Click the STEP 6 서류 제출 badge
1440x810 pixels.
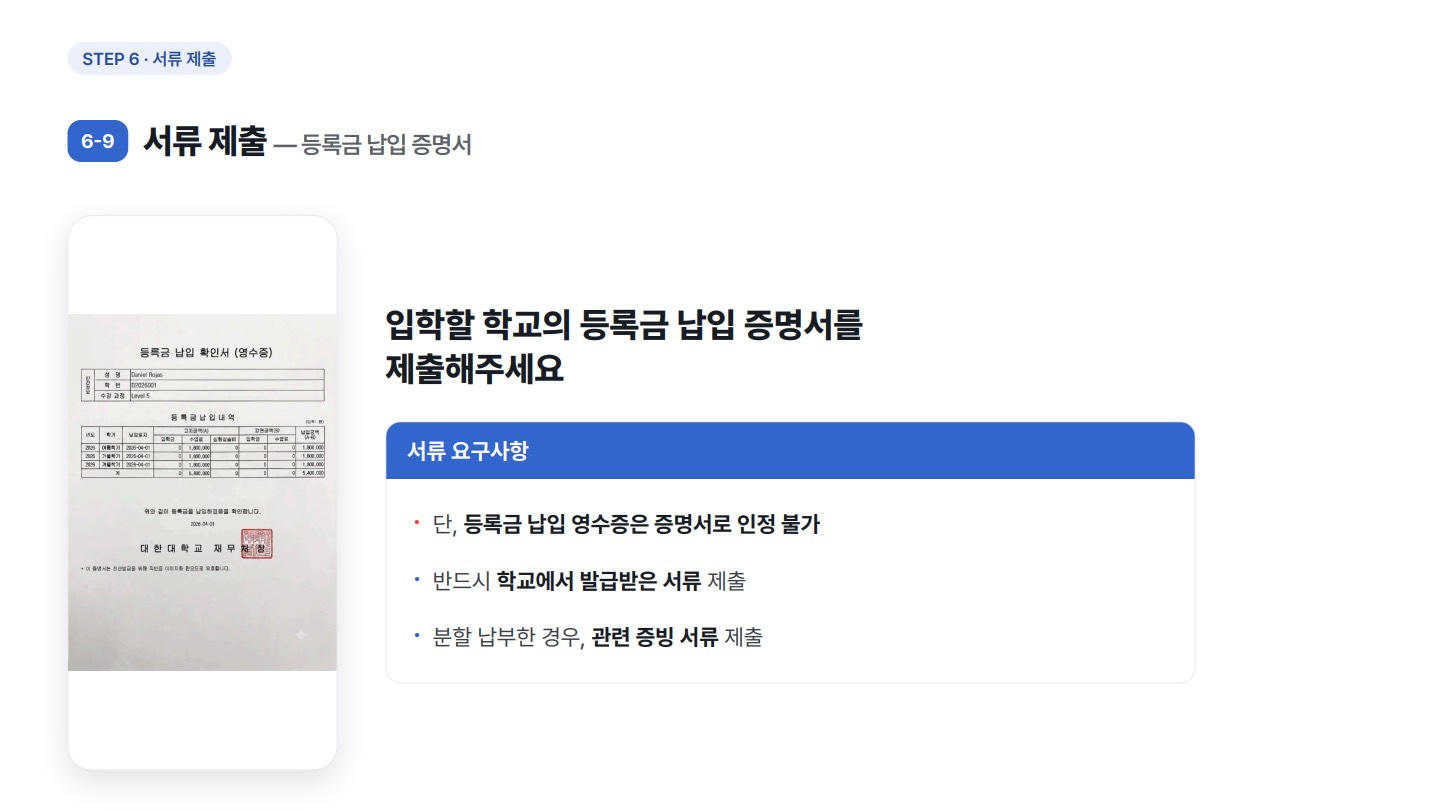(x=149, y=59)
